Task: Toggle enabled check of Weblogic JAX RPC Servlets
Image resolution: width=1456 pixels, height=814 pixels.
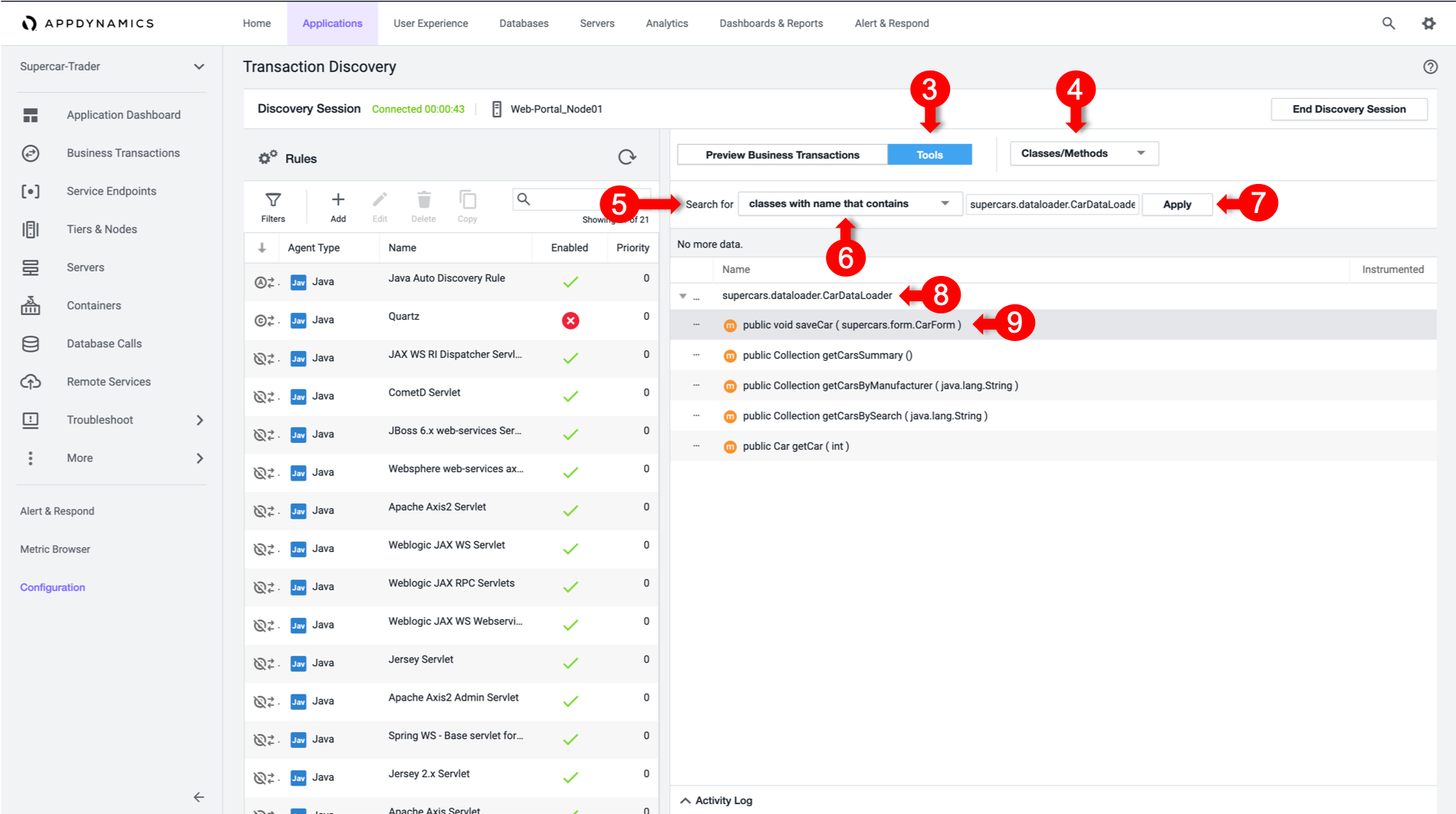Action: [x=570, y=587]
